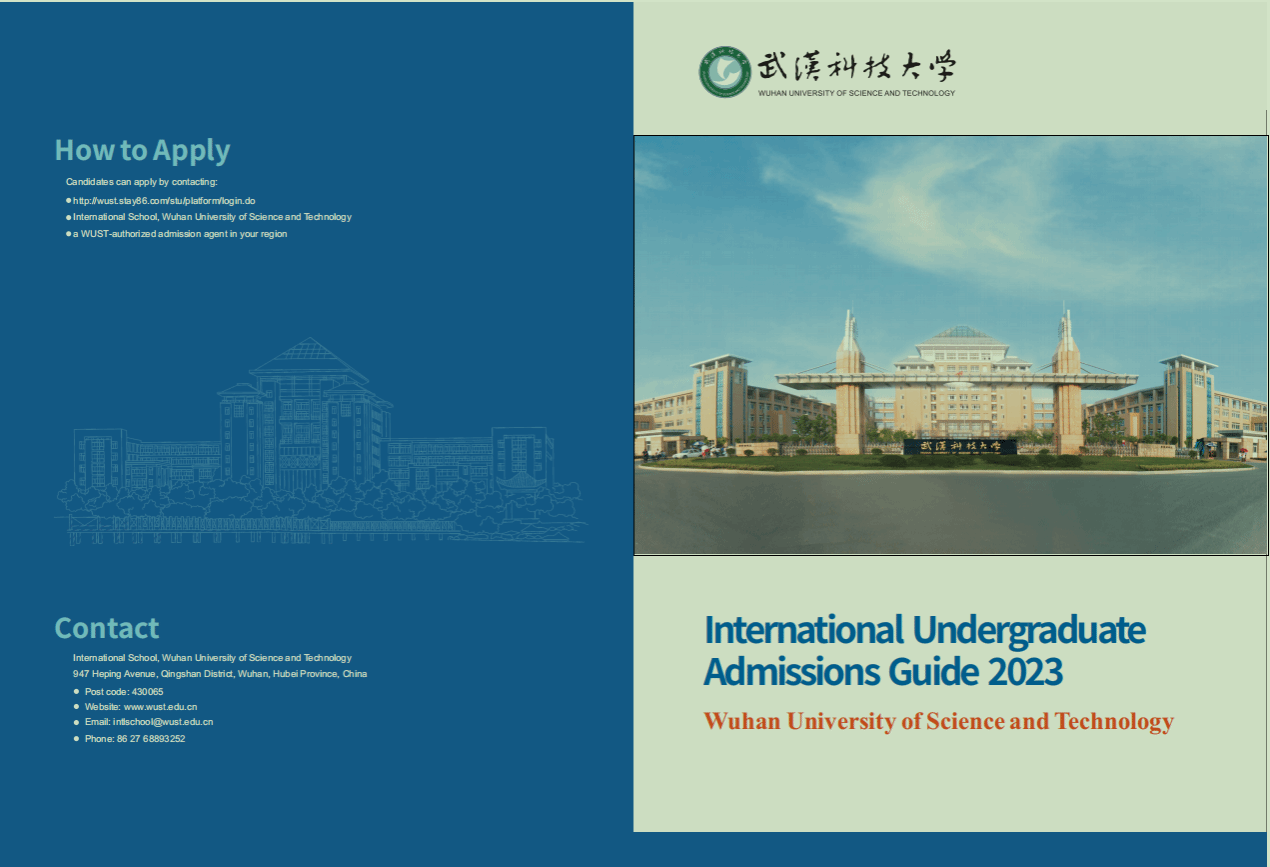
Task: Click the Chinese calligraphy university name
Action: point(857,66)
